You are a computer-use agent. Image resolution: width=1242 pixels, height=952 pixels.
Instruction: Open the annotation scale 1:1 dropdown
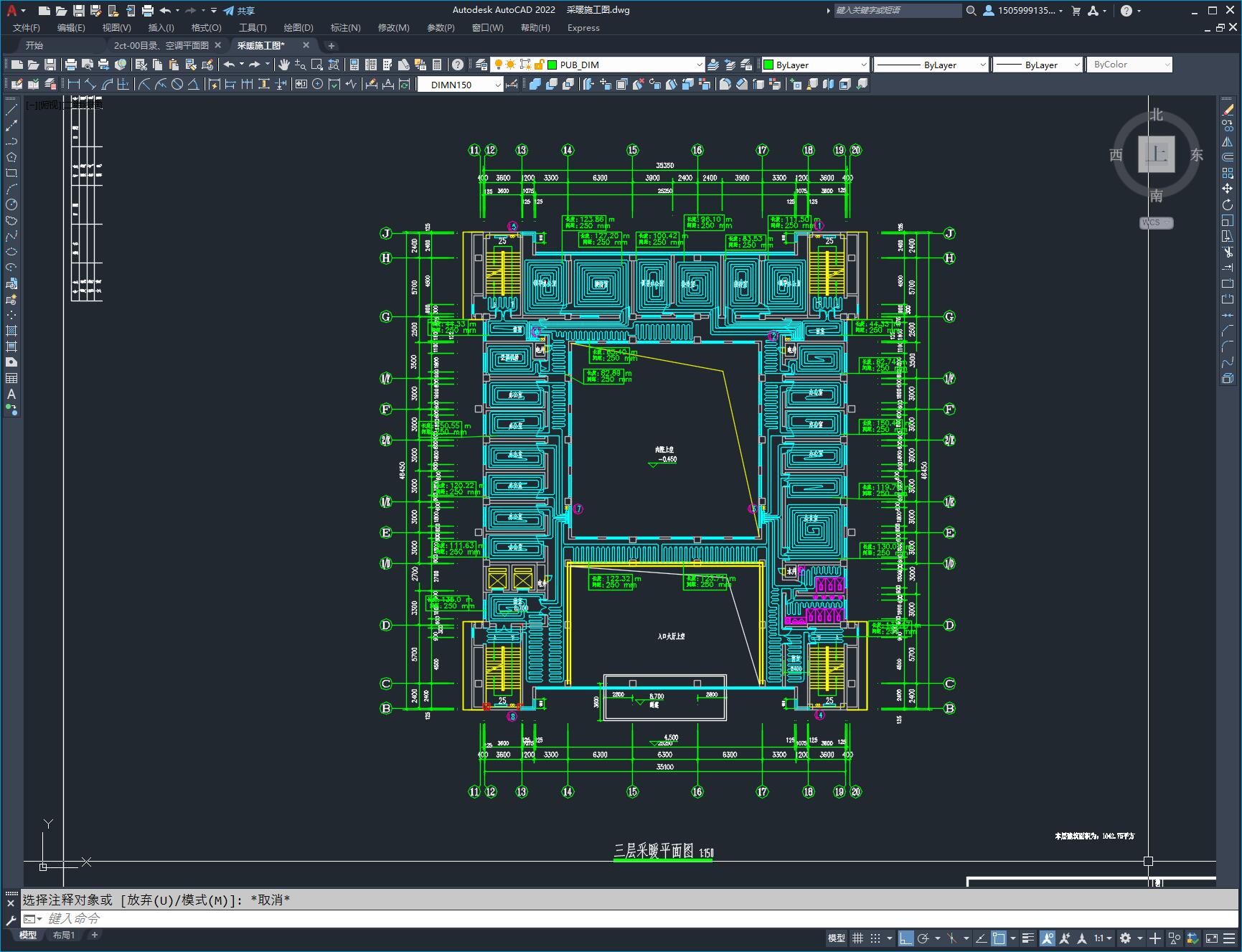coord(1103,938)
